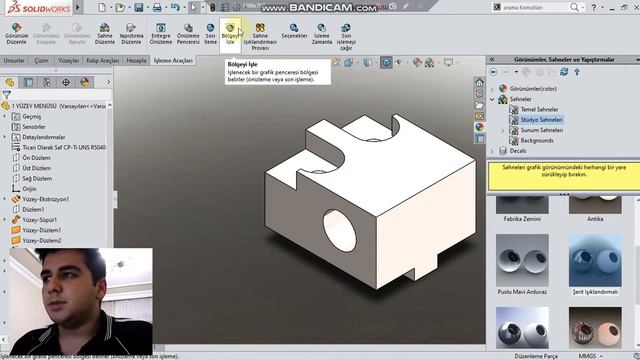
Task: Open the MMGS units dropdown in status bar
Action: click(591, 356)
